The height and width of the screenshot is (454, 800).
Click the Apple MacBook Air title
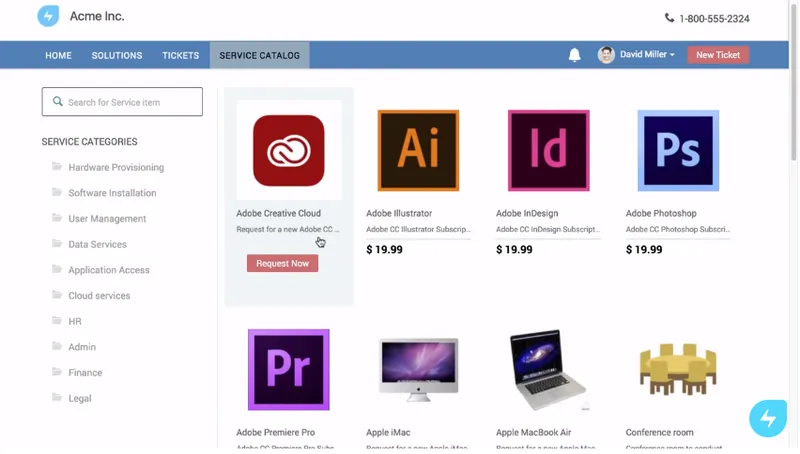534,432
